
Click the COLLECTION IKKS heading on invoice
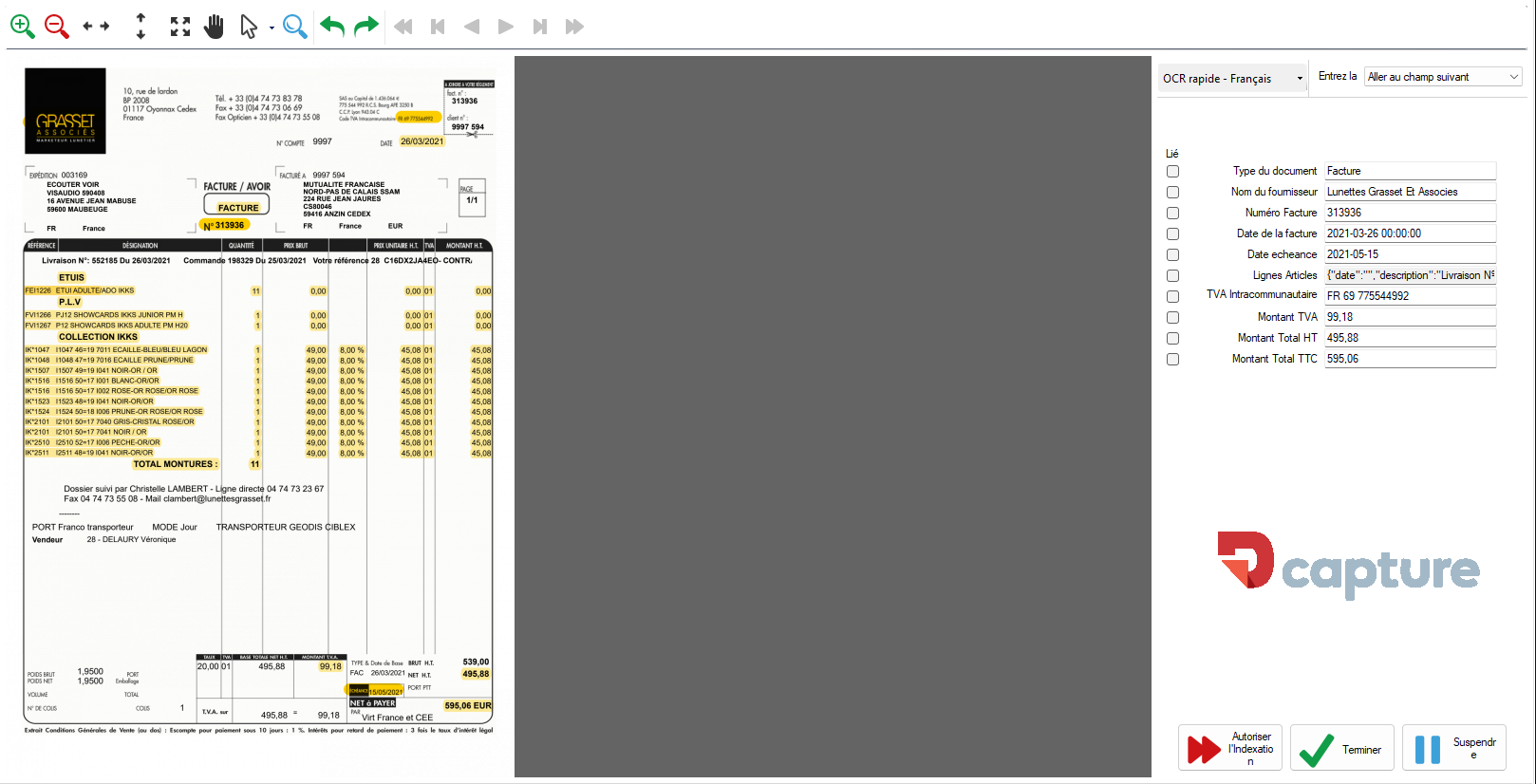[98, 337]
